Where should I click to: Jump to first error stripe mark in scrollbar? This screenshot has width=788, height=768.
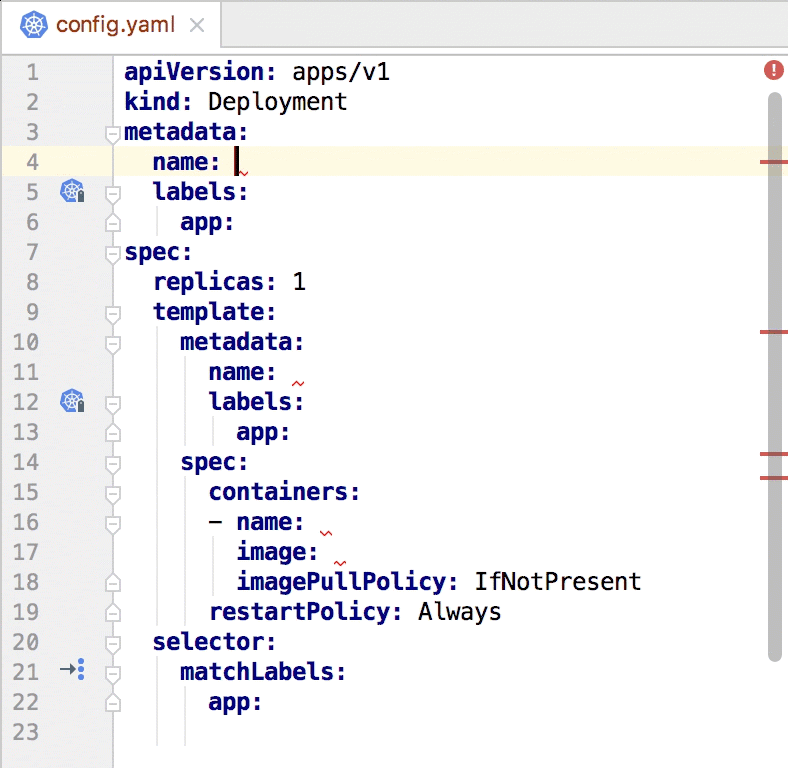coord(773,161)
